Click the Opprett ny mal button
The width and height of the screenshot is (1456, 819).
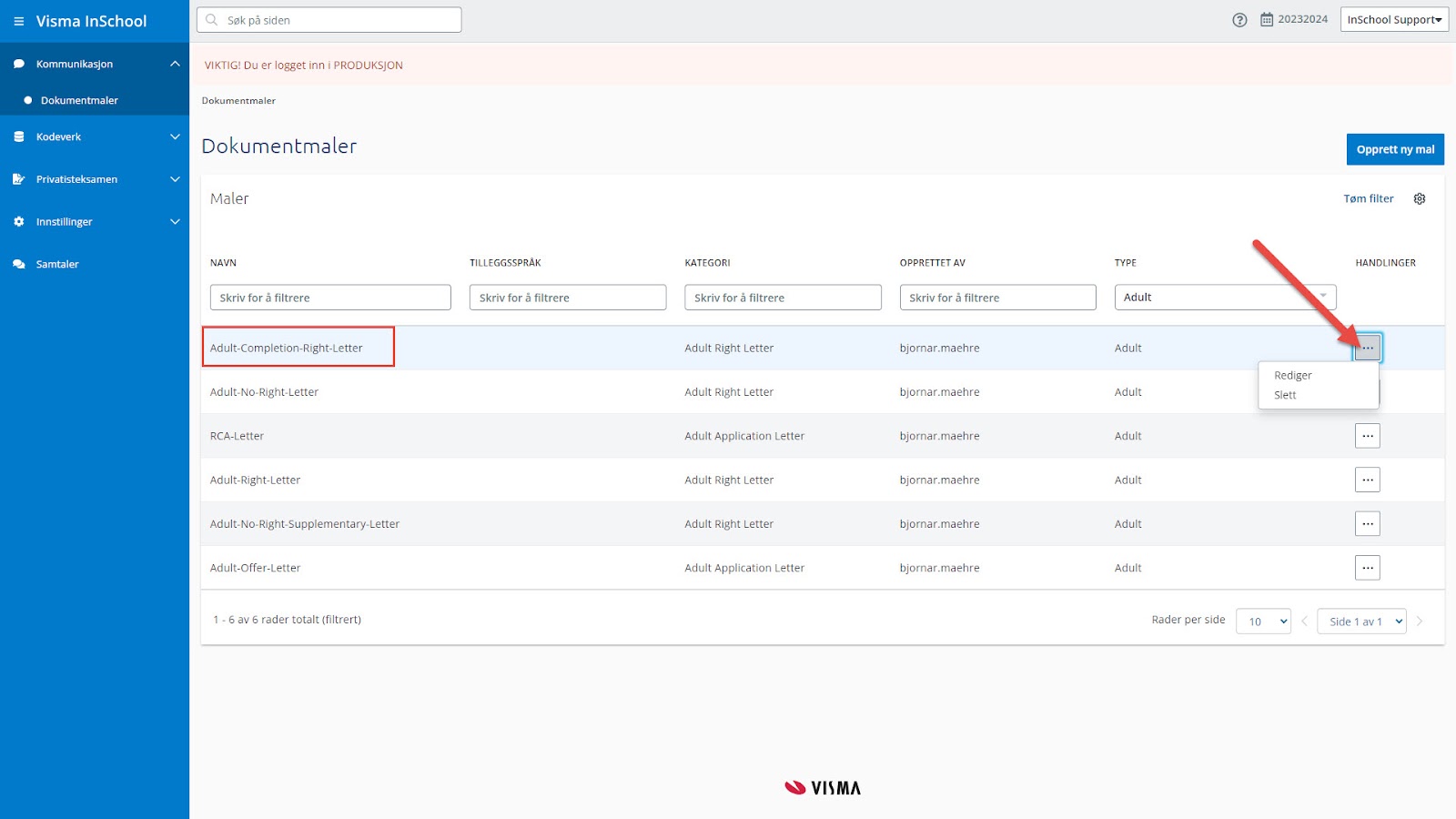[x=1395, y=149]
